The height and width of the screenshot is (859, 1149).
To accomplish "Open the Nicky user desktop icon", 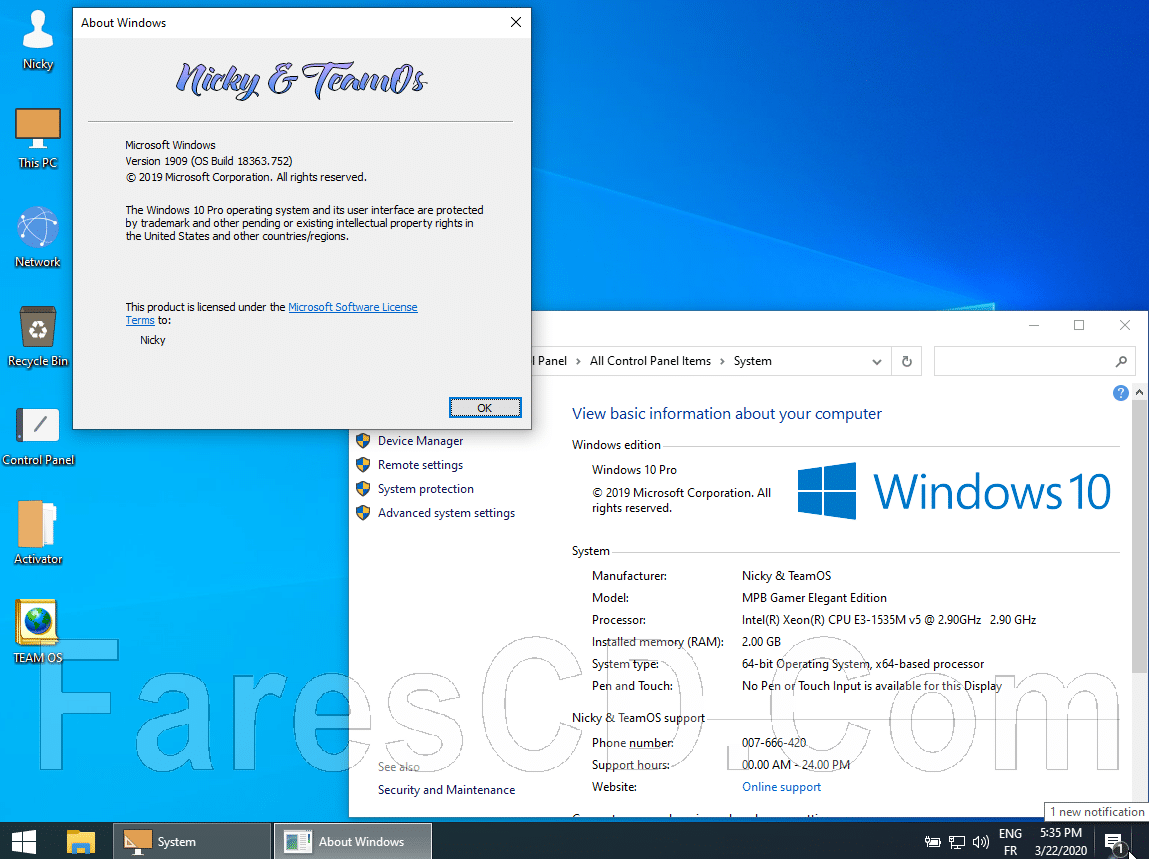I will (37, 40).
